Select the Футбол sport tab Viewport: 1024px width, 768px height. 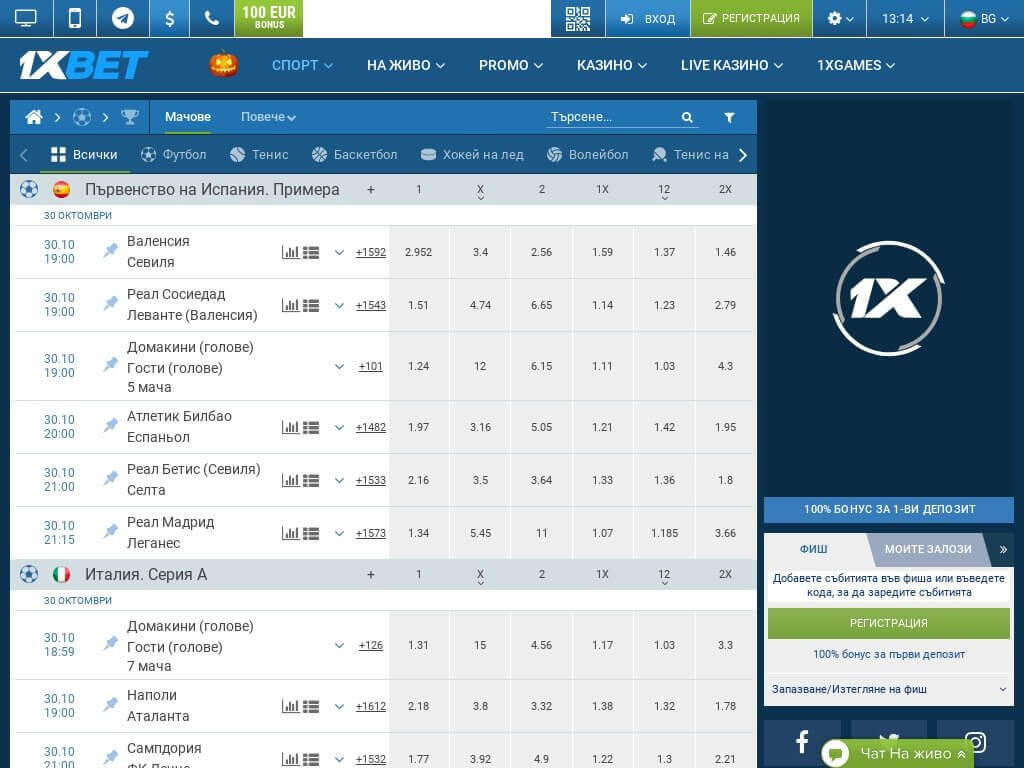tap(174, 155)
